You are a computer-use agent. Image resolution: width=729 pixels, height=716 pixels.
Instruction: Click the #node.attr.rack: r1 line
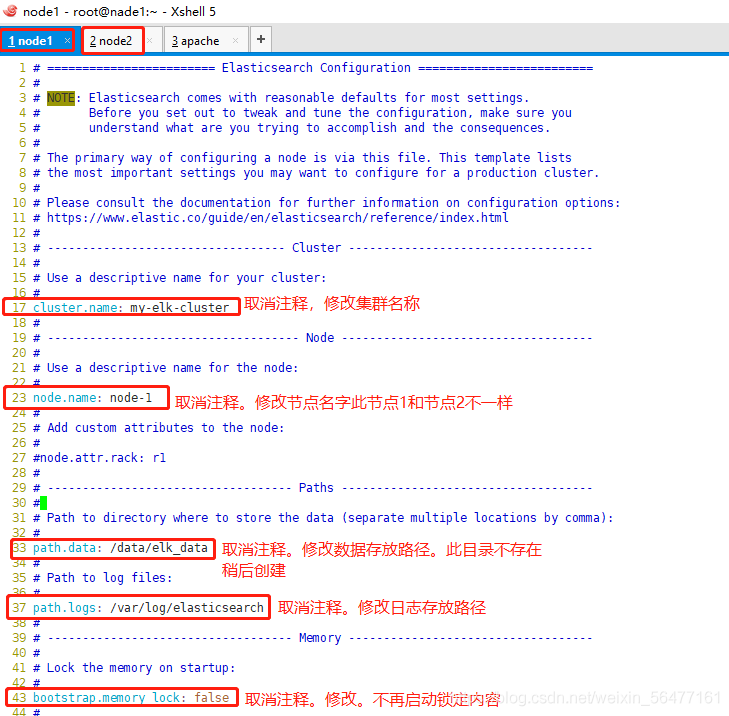tap(99, 457)
